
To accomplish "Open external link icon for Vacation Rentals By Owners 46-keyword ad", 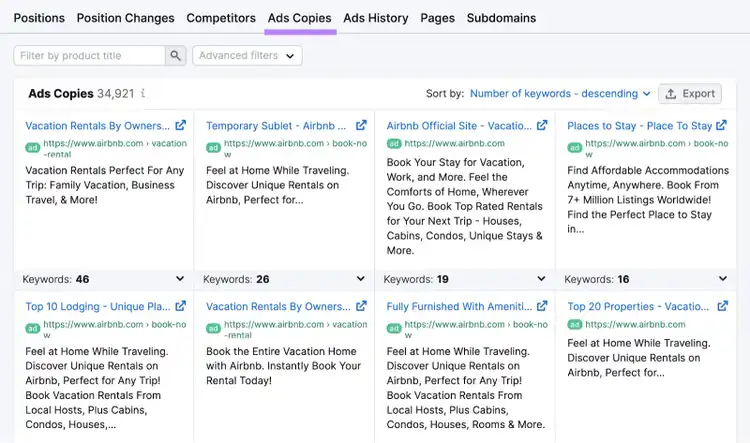I will pyautogui.click(x=180, y=125).
